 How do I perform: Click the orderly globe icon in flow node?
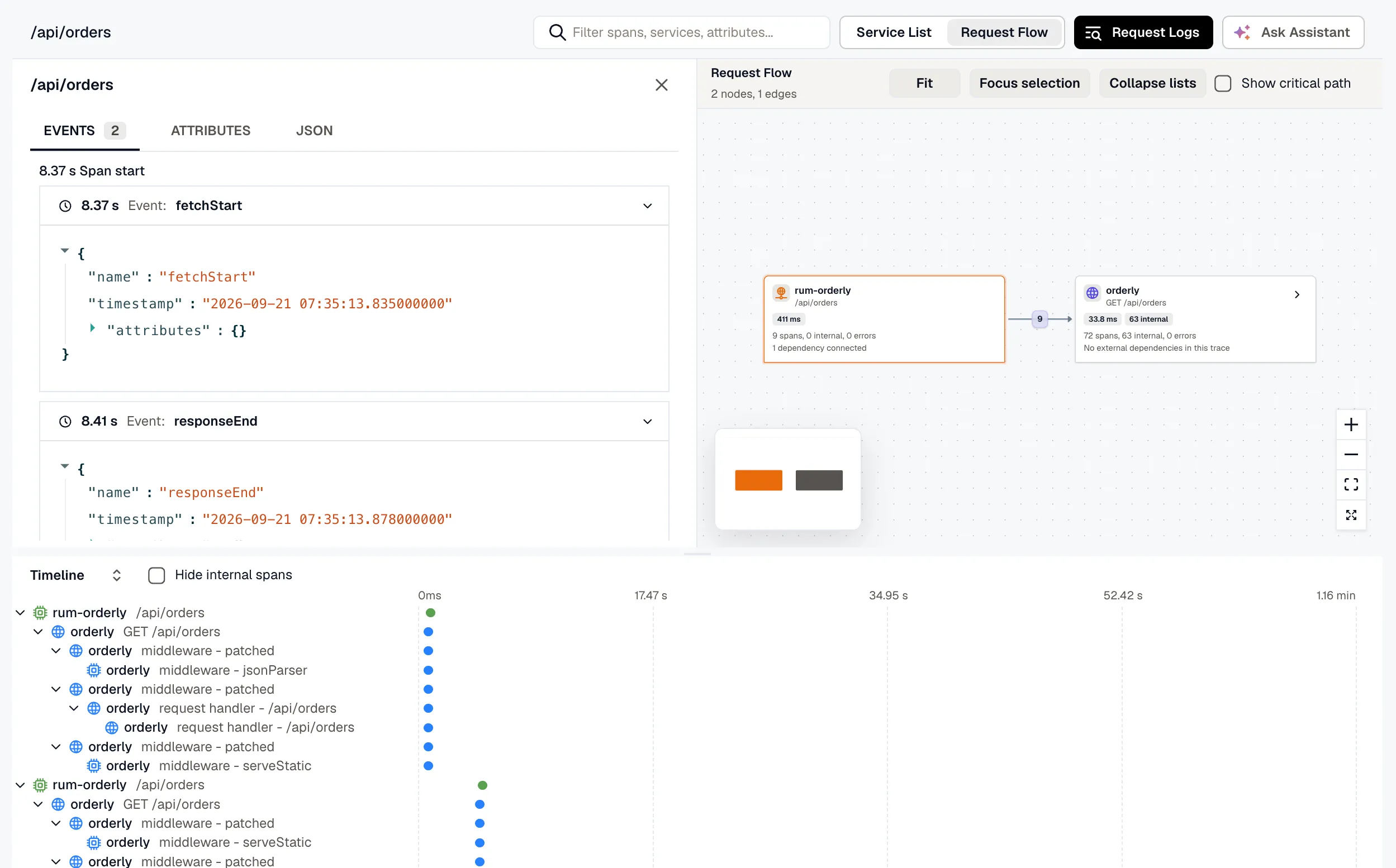1092,293
